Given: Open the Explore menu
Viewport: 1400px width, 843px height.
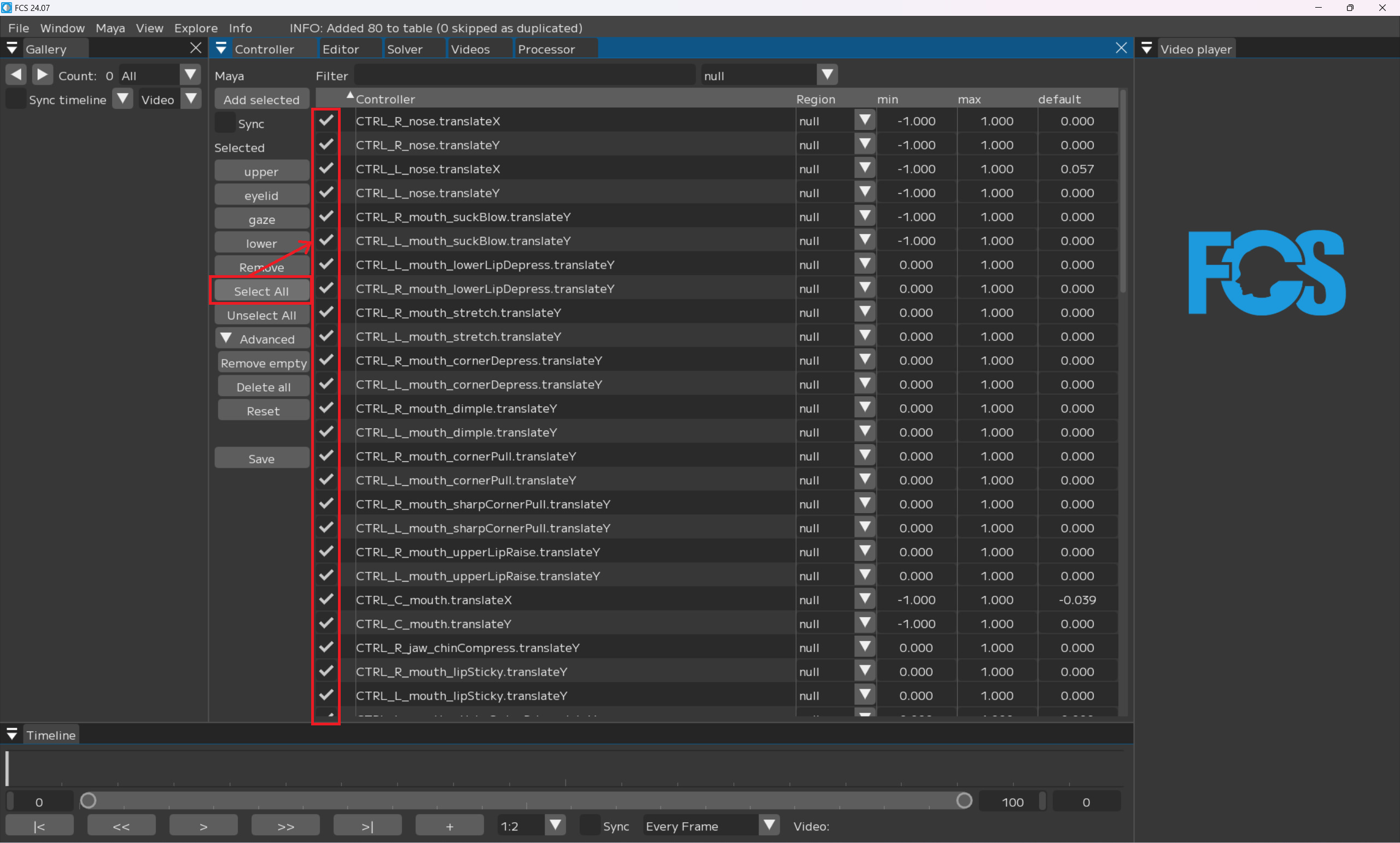Looking at the screenshot, I should point(195,28).
